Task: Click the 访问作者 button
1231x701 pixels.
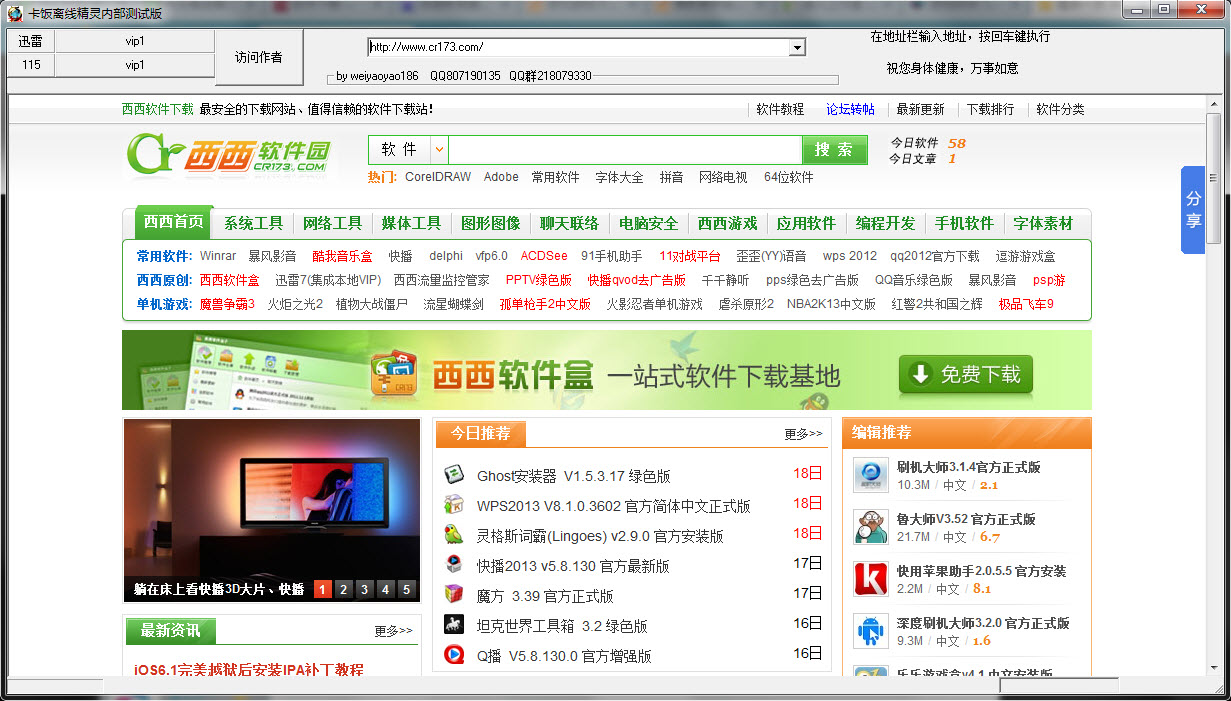Action: pos(259,57)
